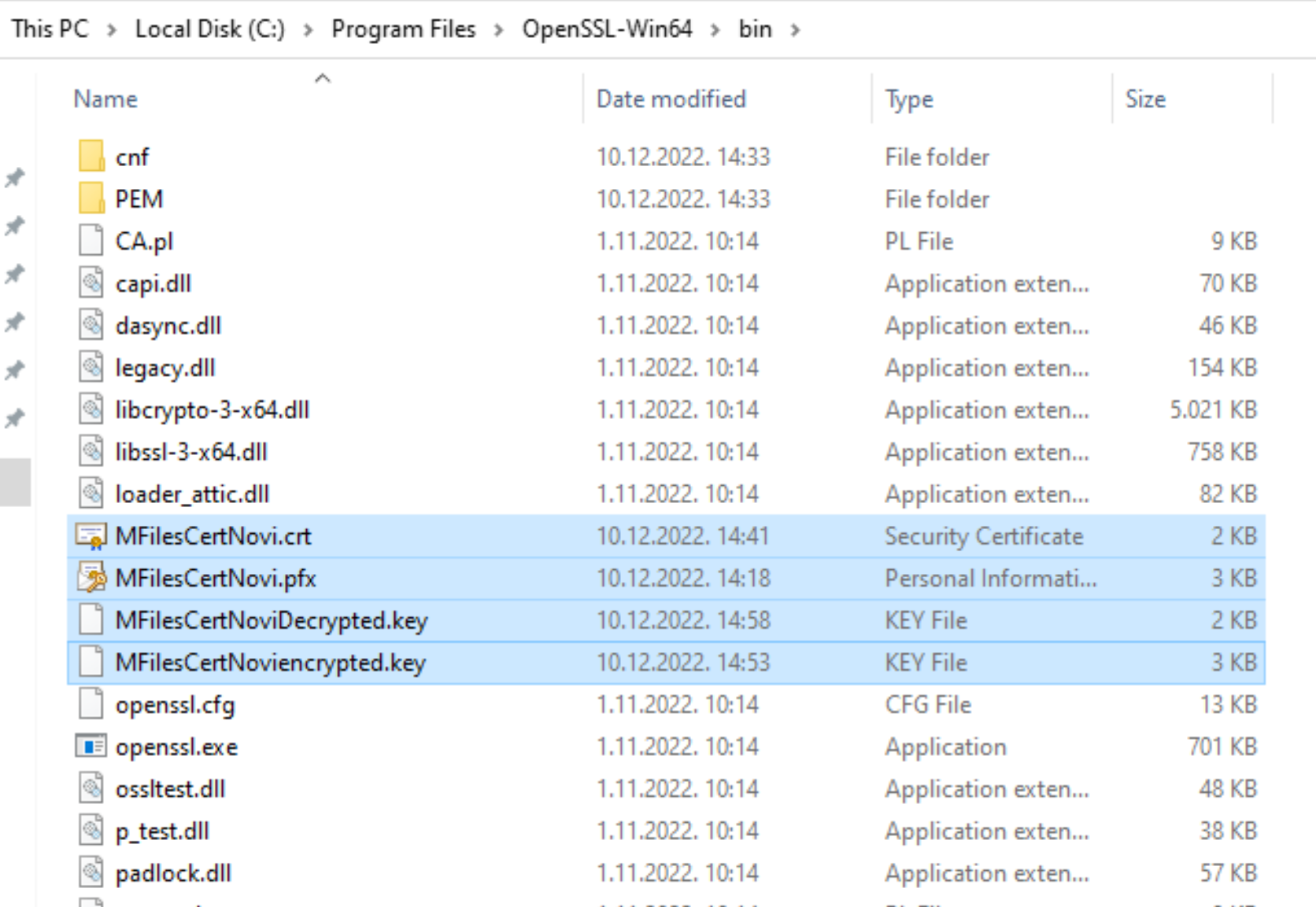Open openssl.exe via its application icon
This screenshot has width=1316, height=907.
[x=91, y=746]
